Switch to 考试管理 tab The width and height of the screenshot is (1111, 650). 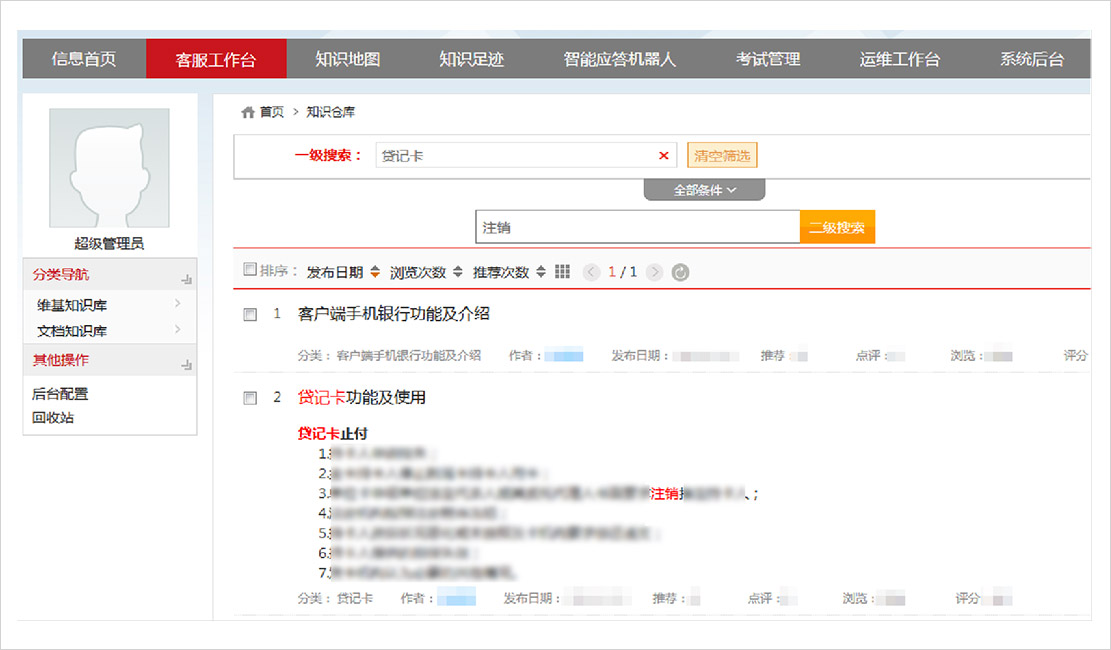768,59
